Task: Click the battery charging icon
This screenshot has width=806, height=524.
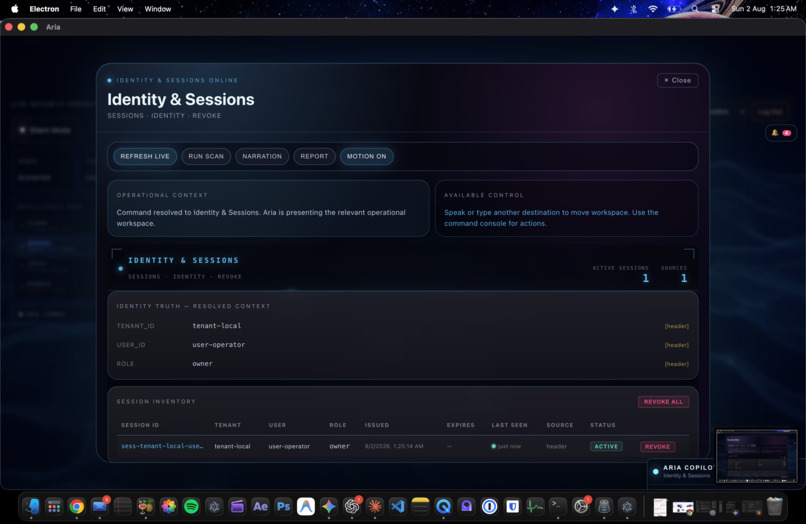Action: click(x=673, y=9)
